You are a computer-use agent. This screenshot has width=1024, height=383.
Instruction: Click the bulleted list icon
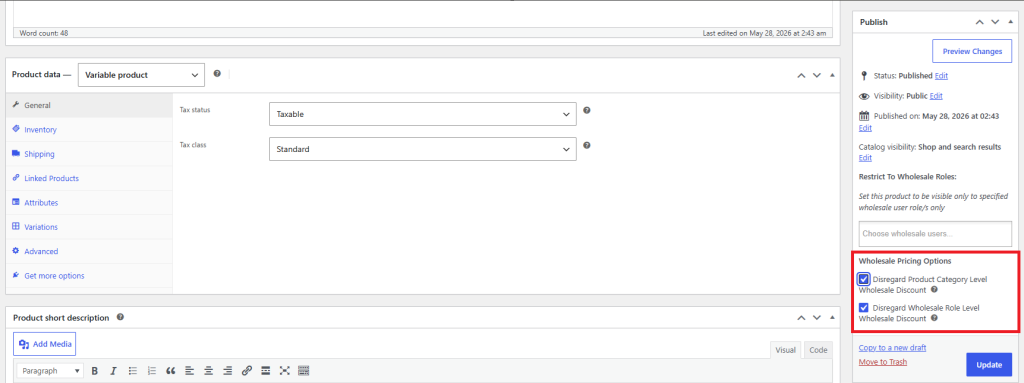(133, 371)
